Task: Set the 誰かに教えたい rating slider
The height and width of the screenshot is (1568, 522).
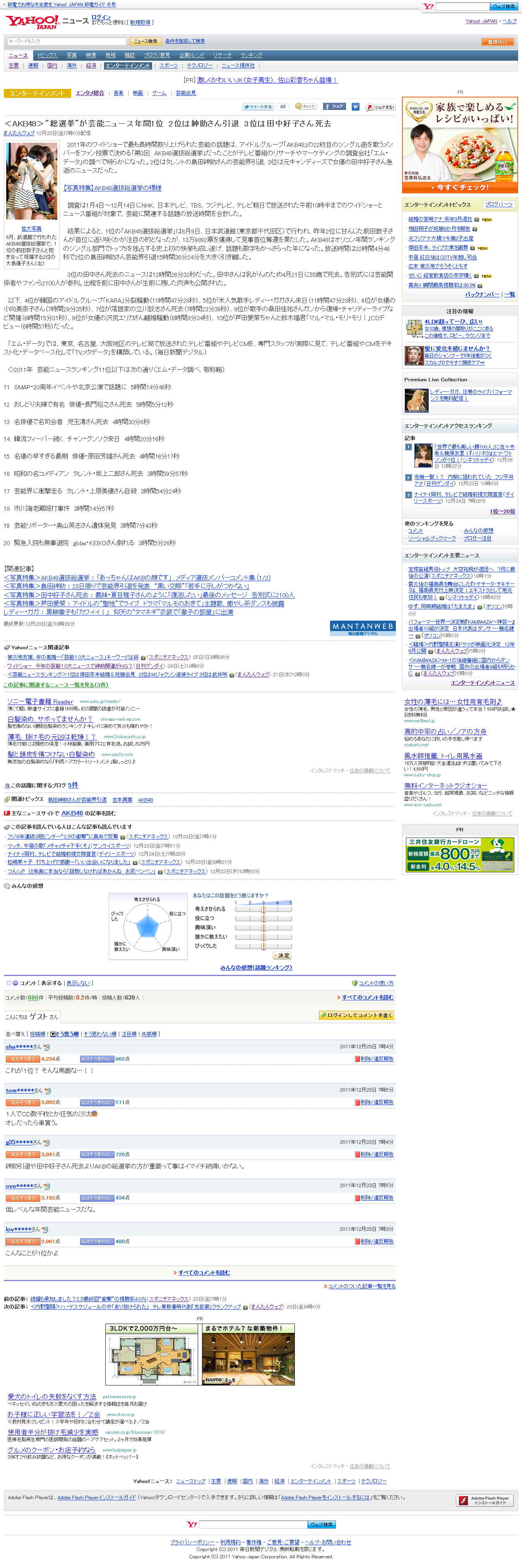Action: (x=263, y=937)
